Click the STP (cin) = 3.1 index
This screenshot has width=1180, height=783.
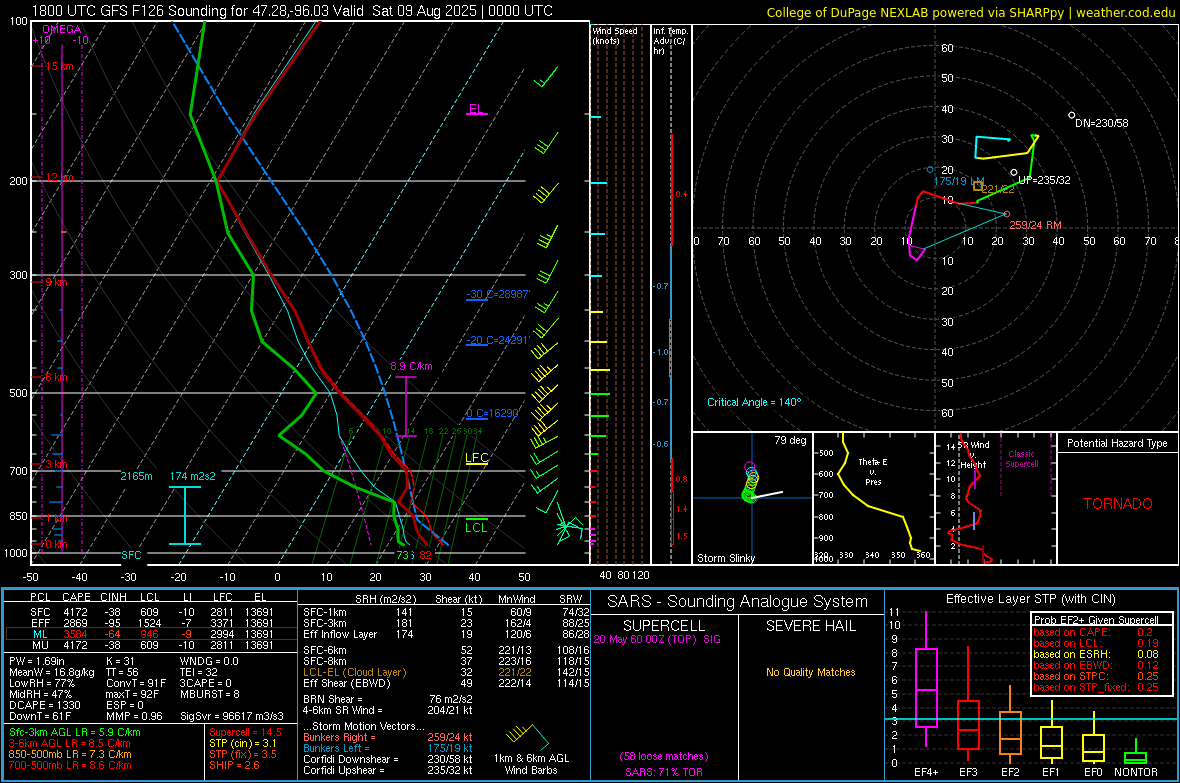coord(243,743)
